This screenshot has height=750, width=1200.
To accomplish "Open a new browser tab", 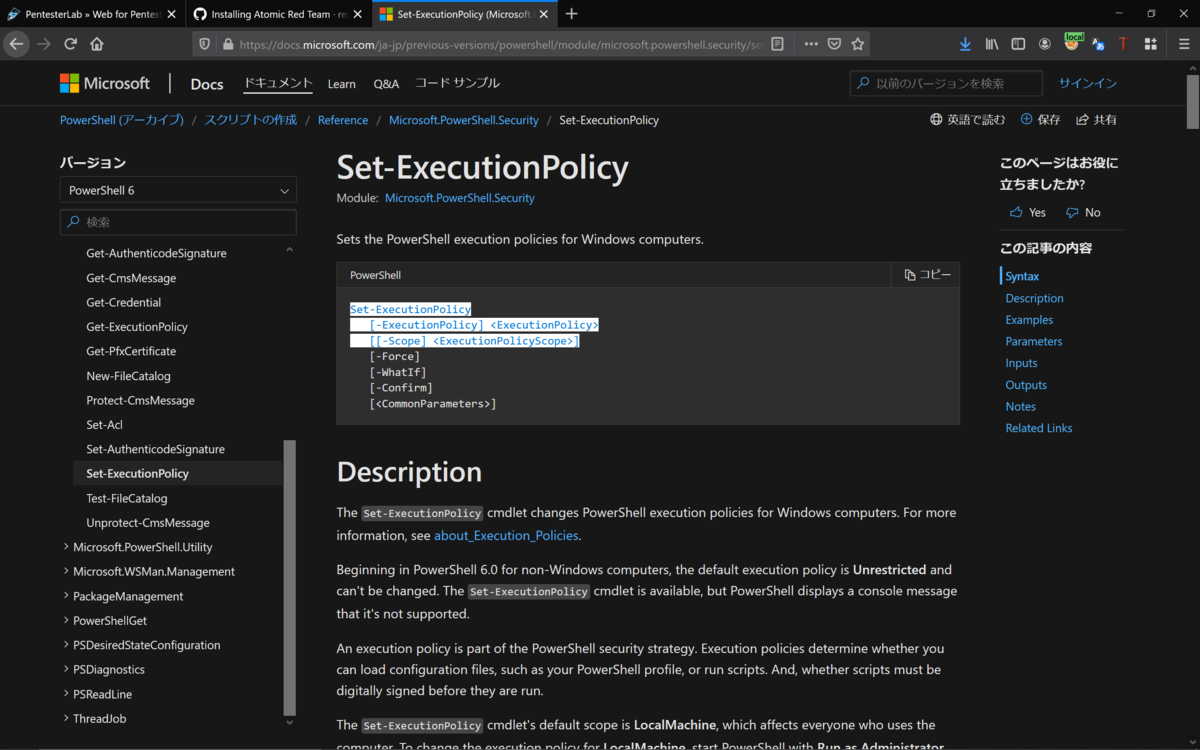I will coord(571,14).
